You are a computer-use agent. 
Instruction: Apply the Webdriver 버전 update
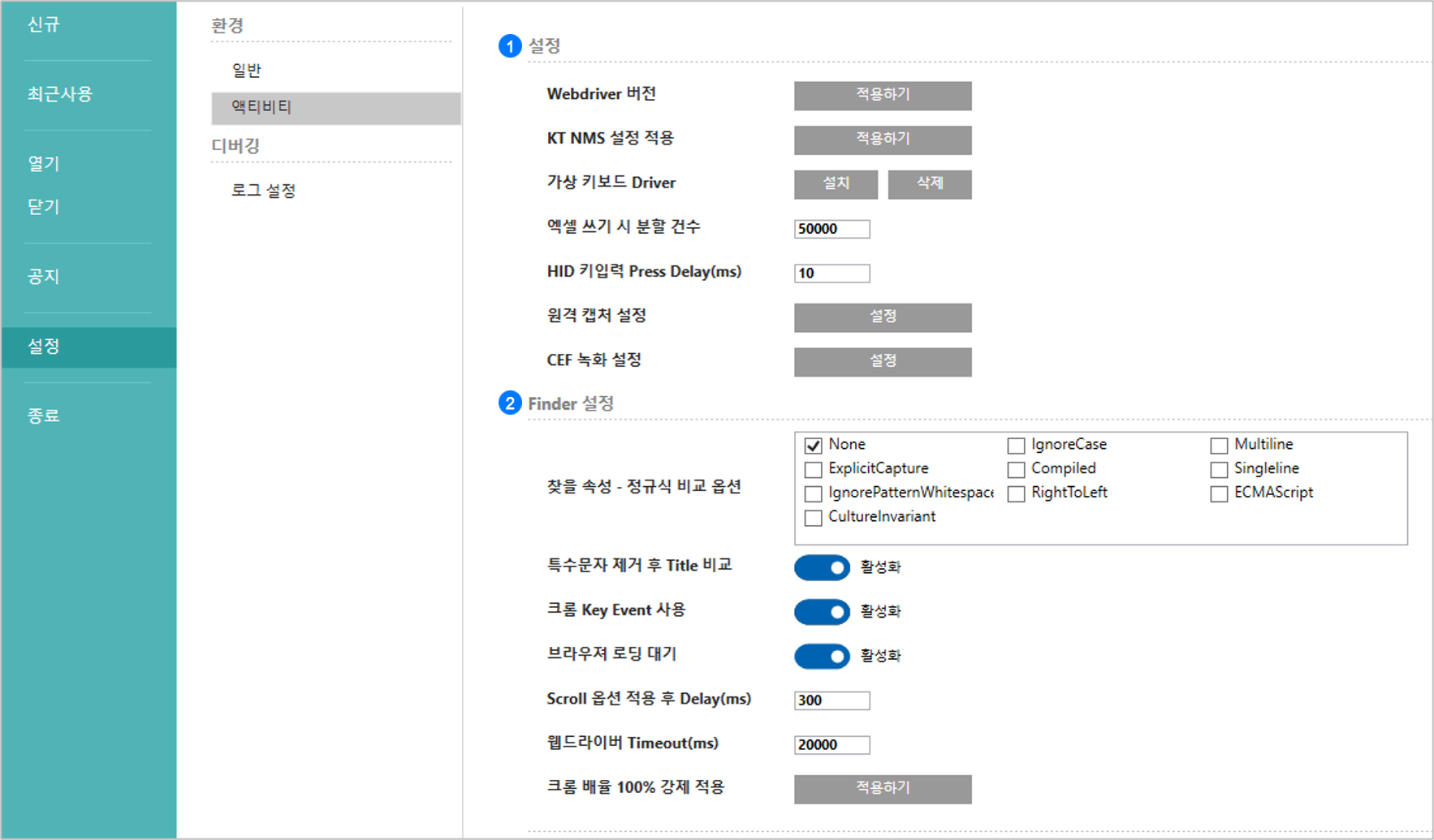coord(883,96)
